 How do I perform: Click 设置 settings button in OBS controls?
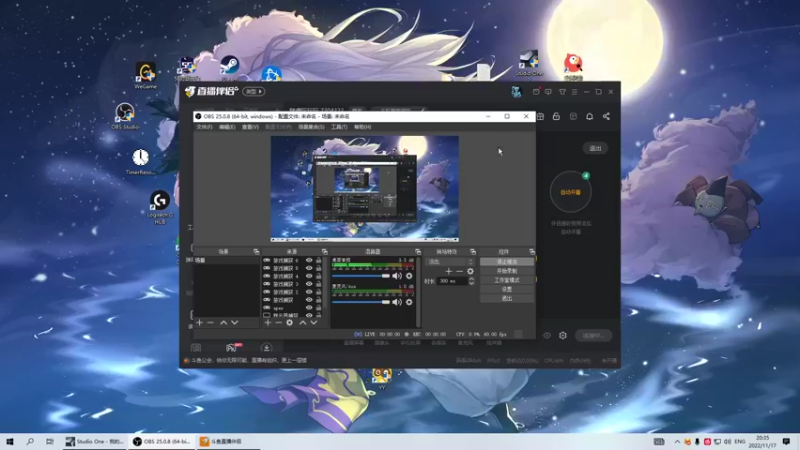pyautogui.click(x=507, y=289)
